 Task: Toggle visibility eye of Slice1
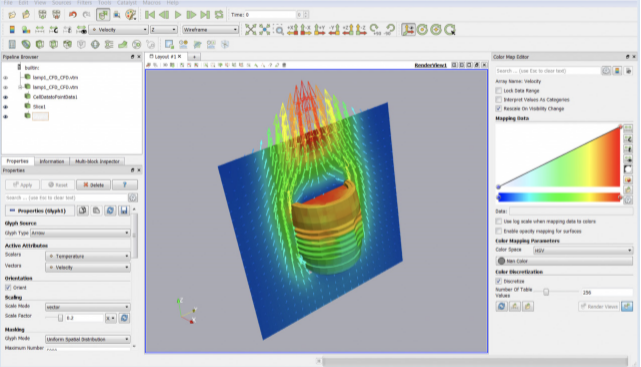[6, 107]
